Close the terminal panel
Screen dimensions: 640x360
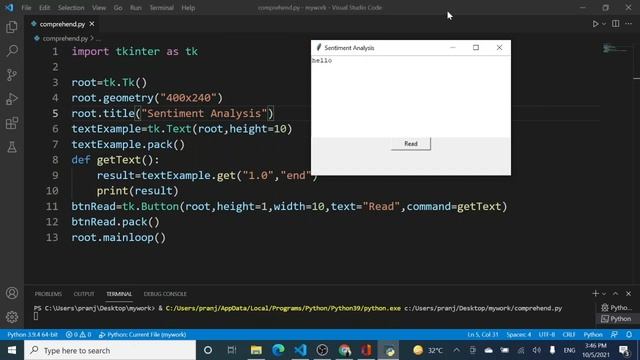pos(629,293)
